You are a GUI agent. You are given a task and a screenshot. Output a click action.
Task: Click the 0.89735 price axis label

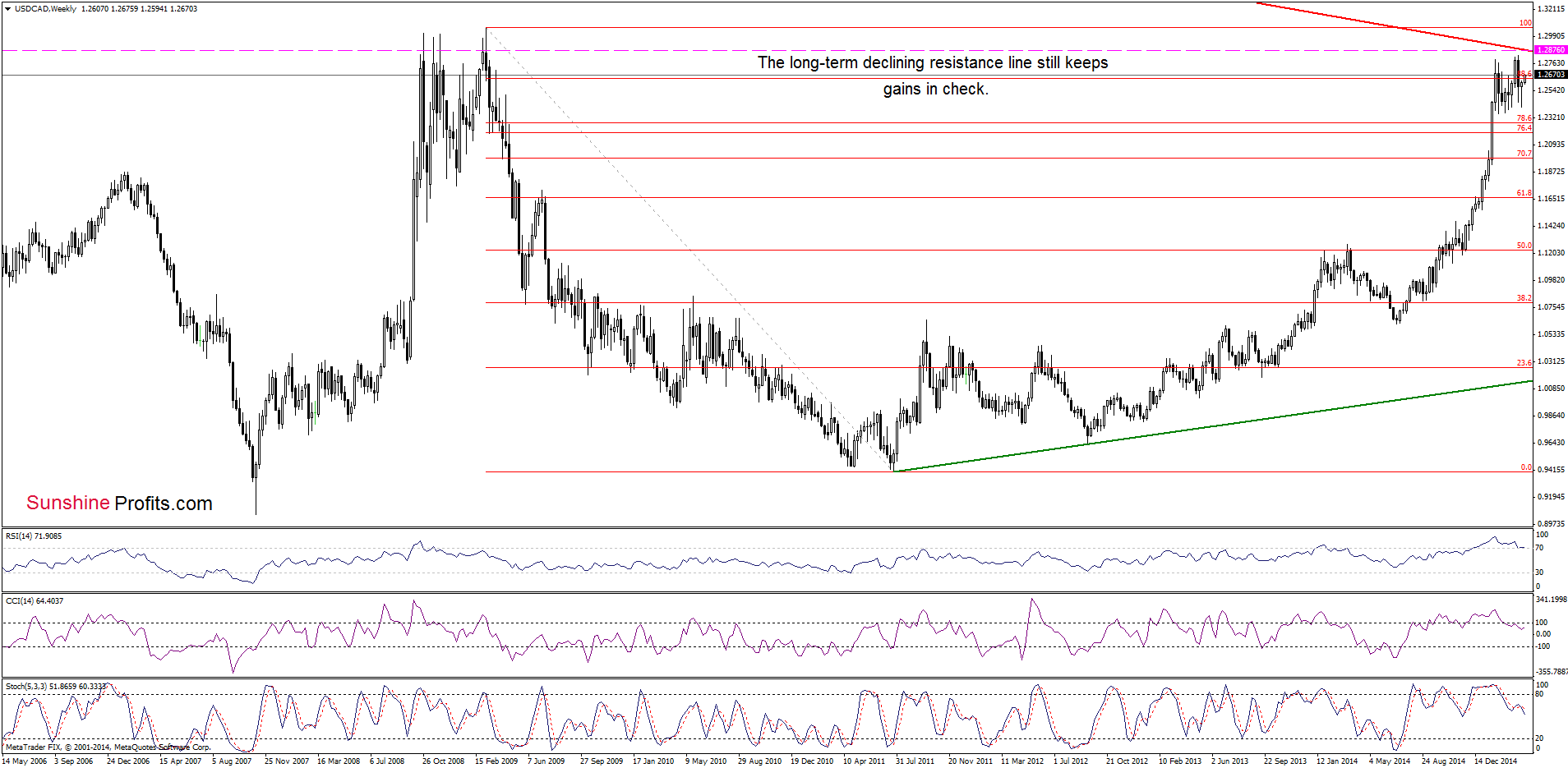[1550, 524]
